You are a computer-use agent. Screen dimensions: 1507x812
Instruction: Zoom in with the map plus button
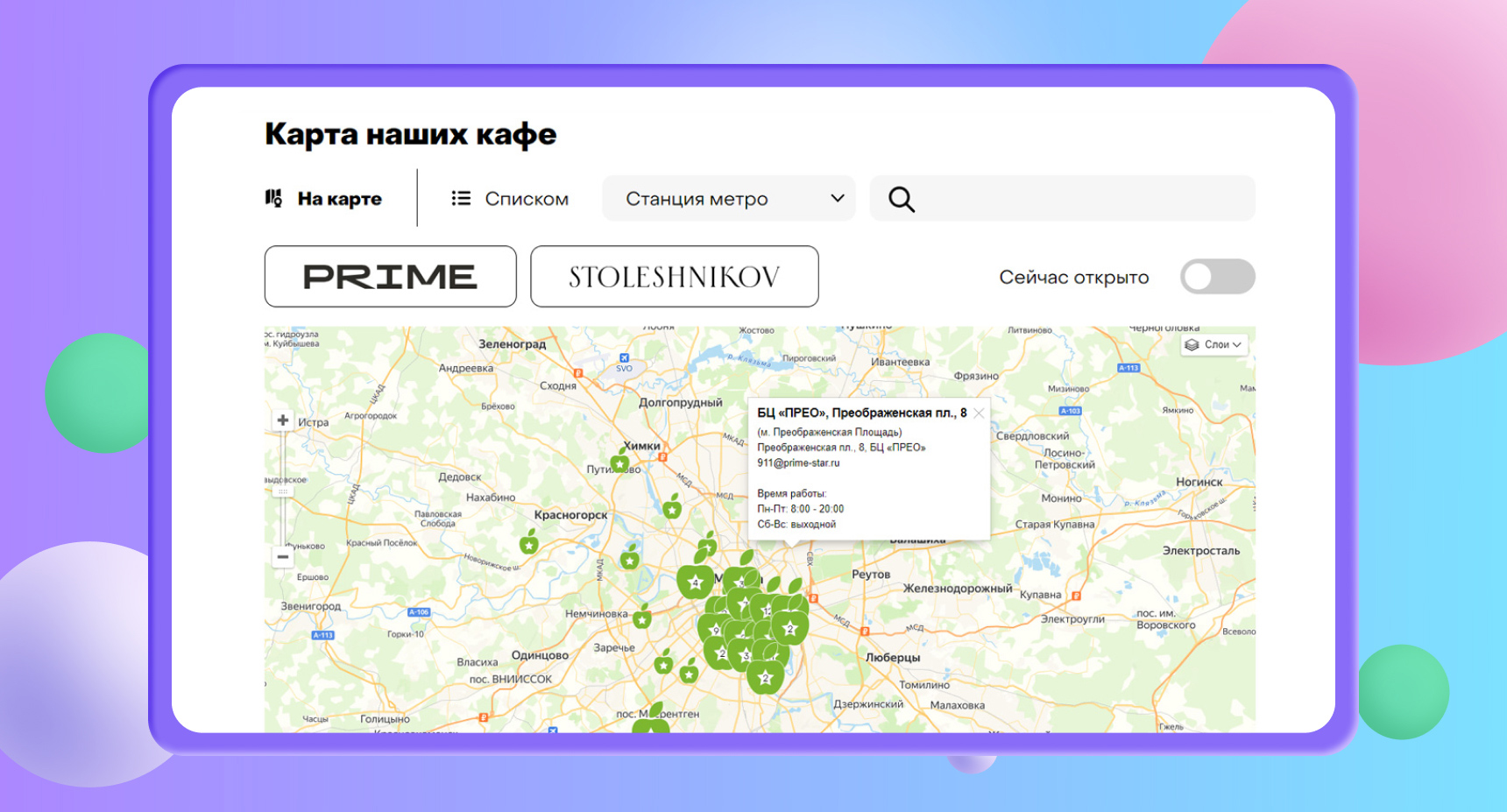(x=283, y=420)
